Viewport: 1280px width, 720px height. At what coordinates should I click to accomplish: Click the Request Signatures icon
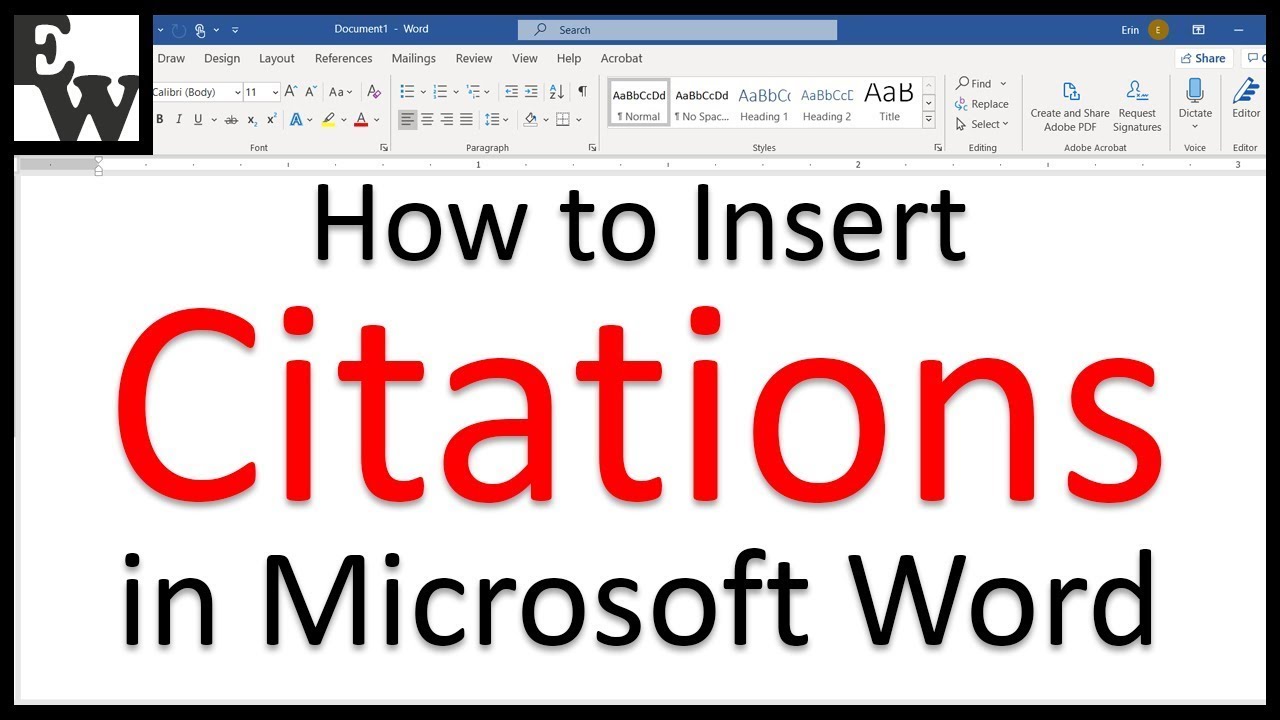1137,107
